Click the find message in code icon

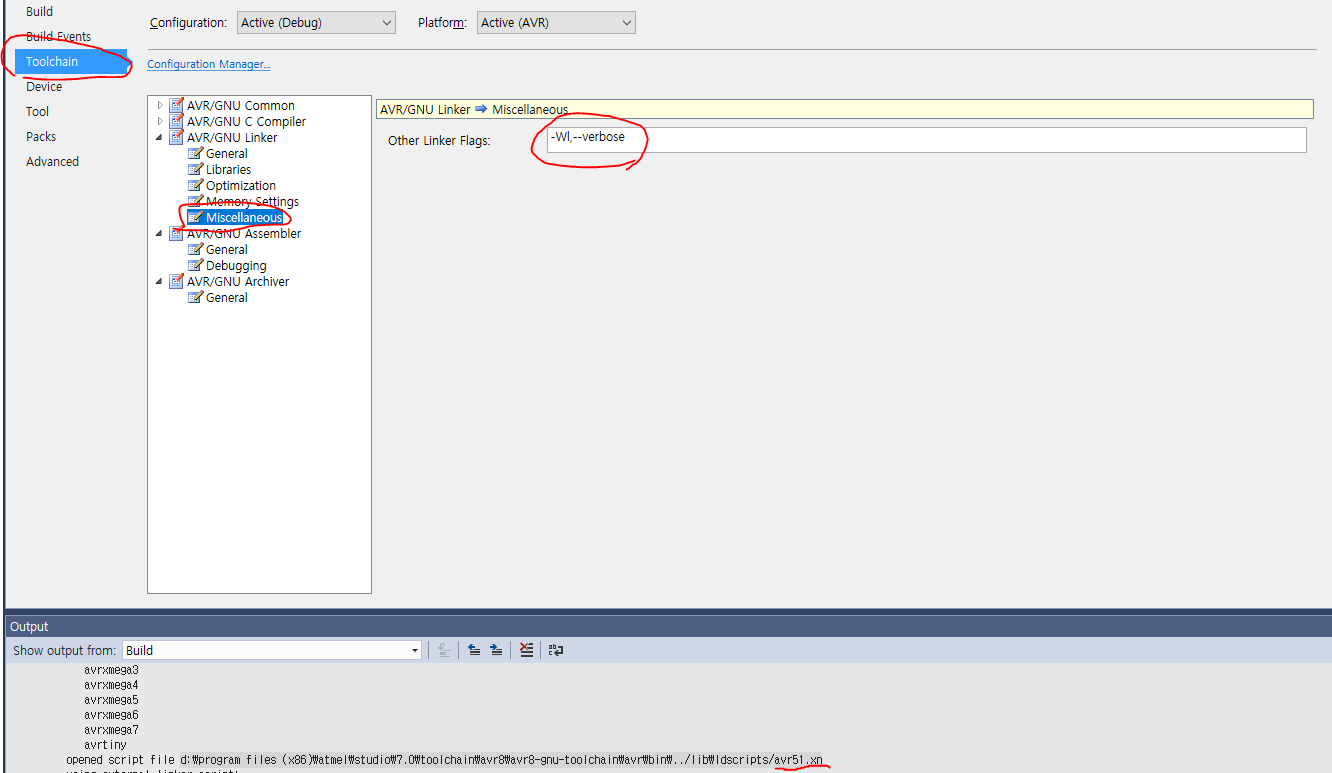pos(444,650)
